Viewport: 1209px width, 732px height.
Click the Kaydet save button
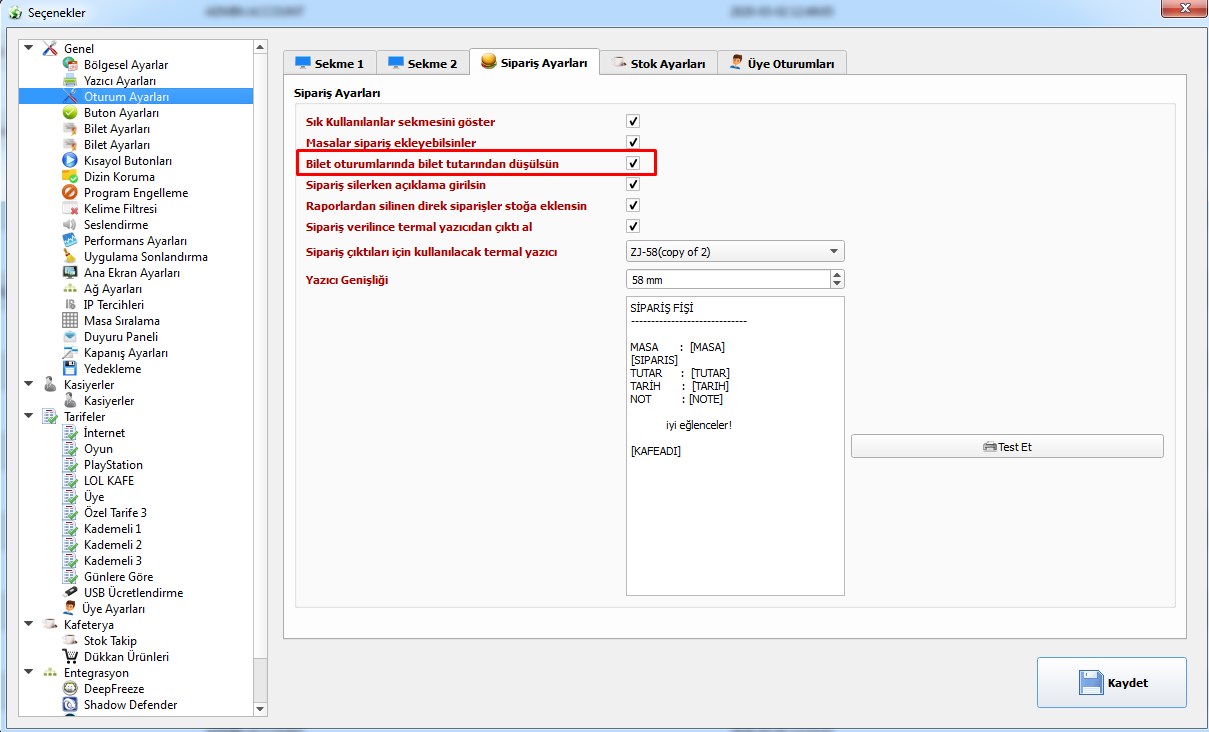(x=1112, y=683)
